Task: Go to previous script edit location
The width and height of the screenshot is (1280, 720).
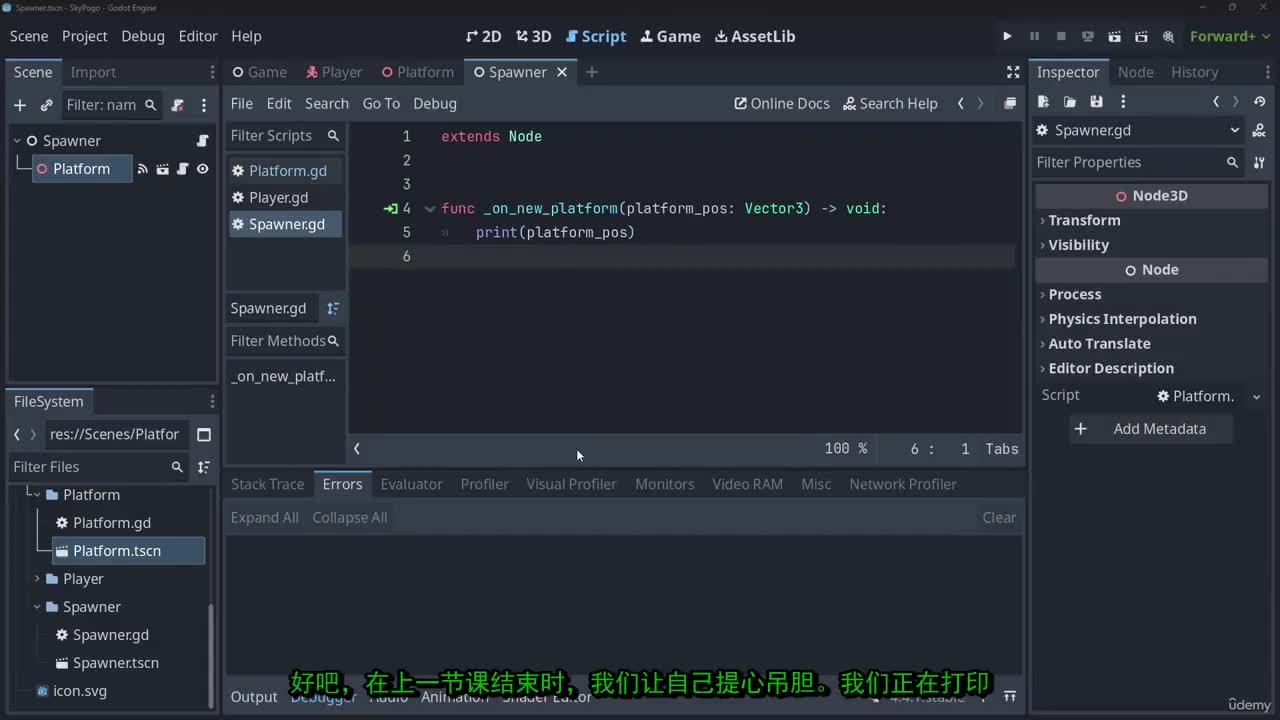Action: [961, 103]
